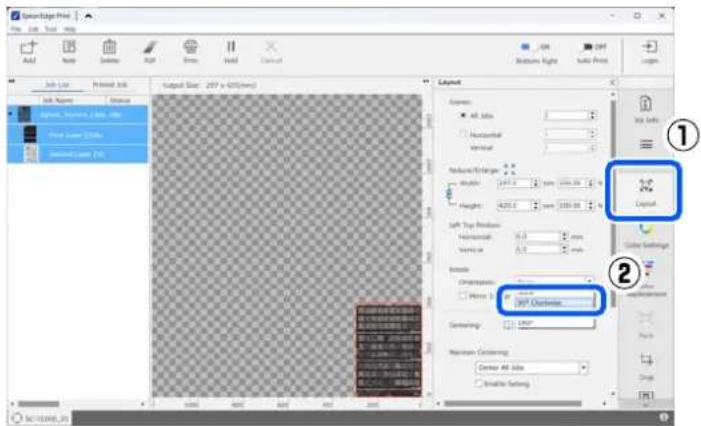Image resolution: width=701 pixels, height=426 pixels.
Task: Open the Crop sidebar icon
Action: [x=646, y=359]
